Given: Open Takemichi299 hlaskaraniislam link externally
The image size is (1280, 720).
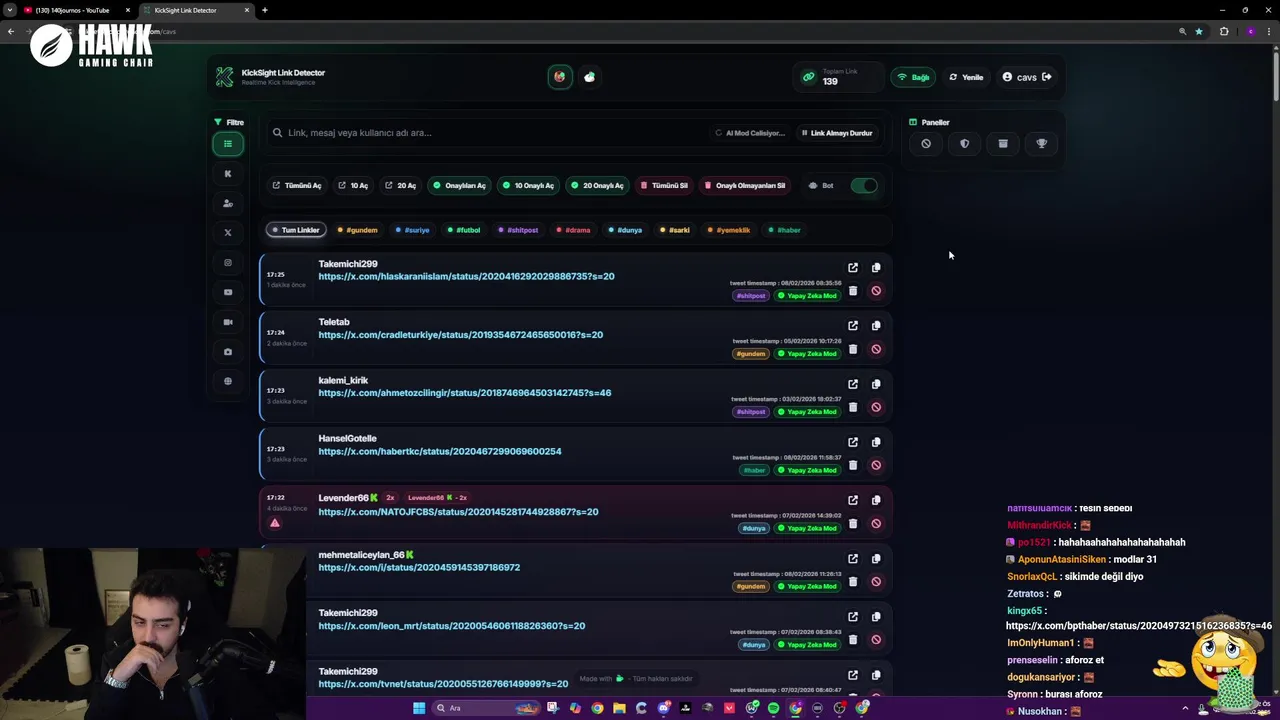Looking at the screenshot, I should click(853, 268).
